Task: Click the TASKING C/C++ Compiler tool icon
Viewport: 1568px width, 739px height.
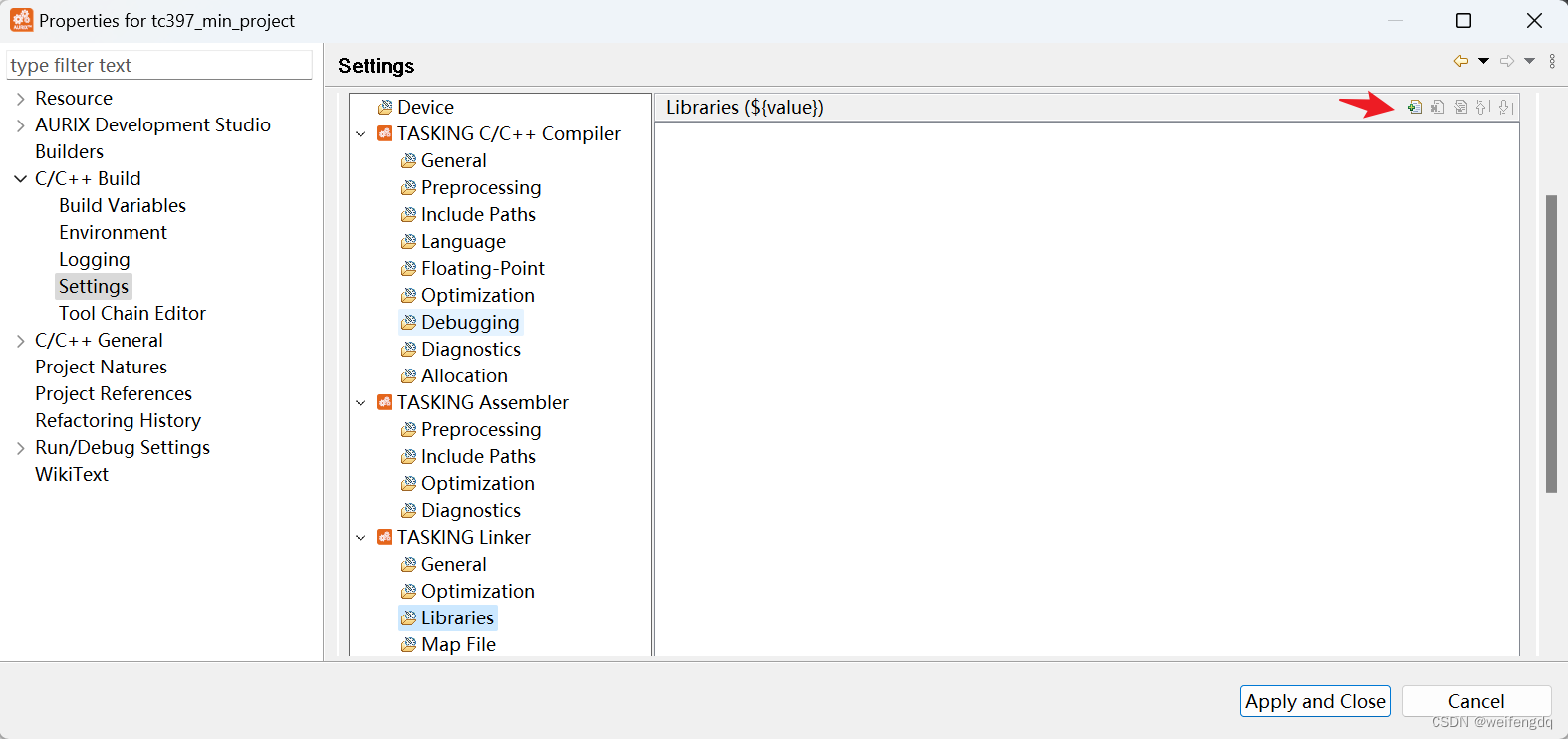Action: click(385, 133)
